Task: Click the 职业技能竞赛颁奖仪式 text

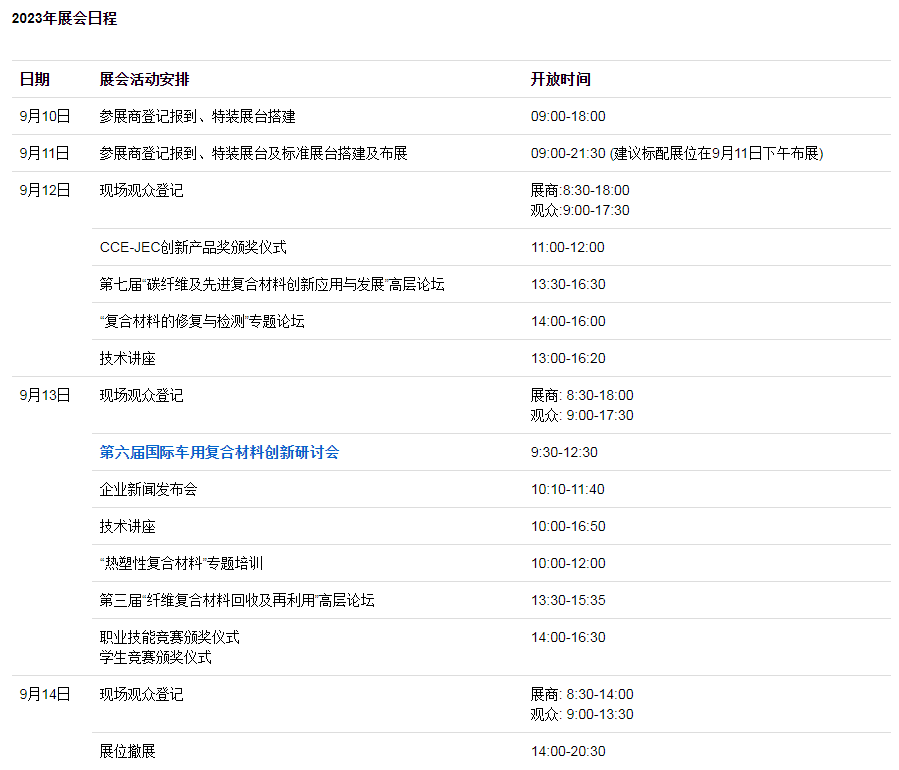Action: click(169, 637)
